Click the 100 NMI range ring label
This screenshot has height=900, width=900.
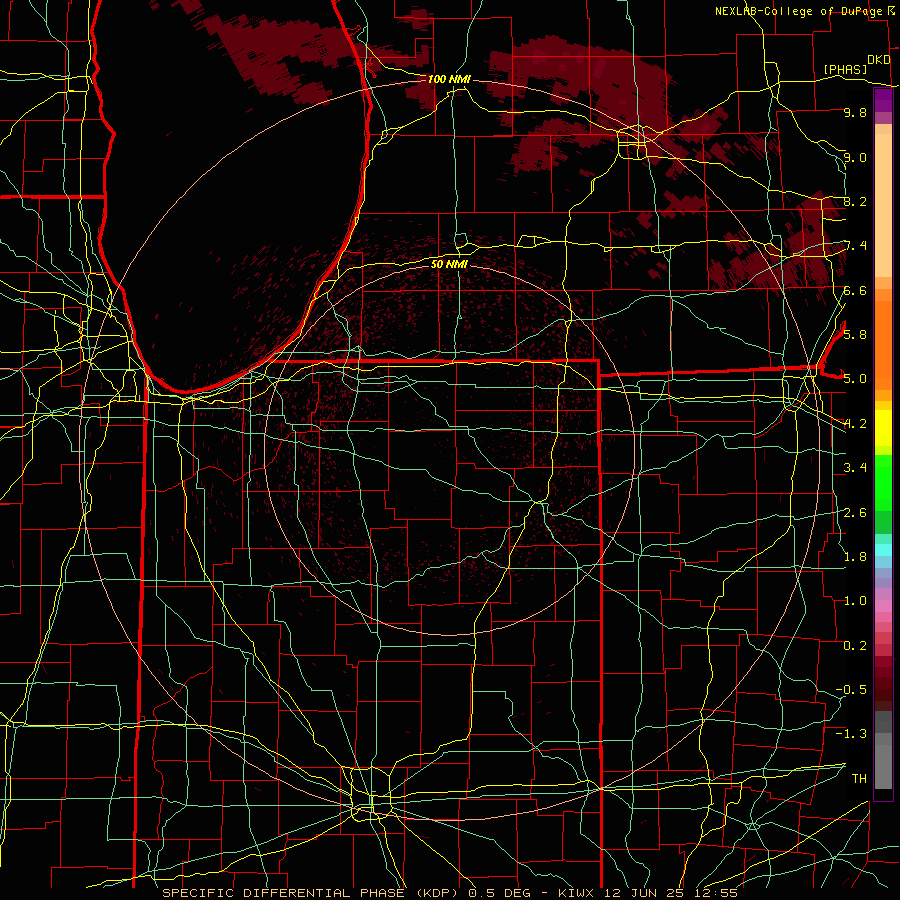pyautogui.click(x=449, y=79)
